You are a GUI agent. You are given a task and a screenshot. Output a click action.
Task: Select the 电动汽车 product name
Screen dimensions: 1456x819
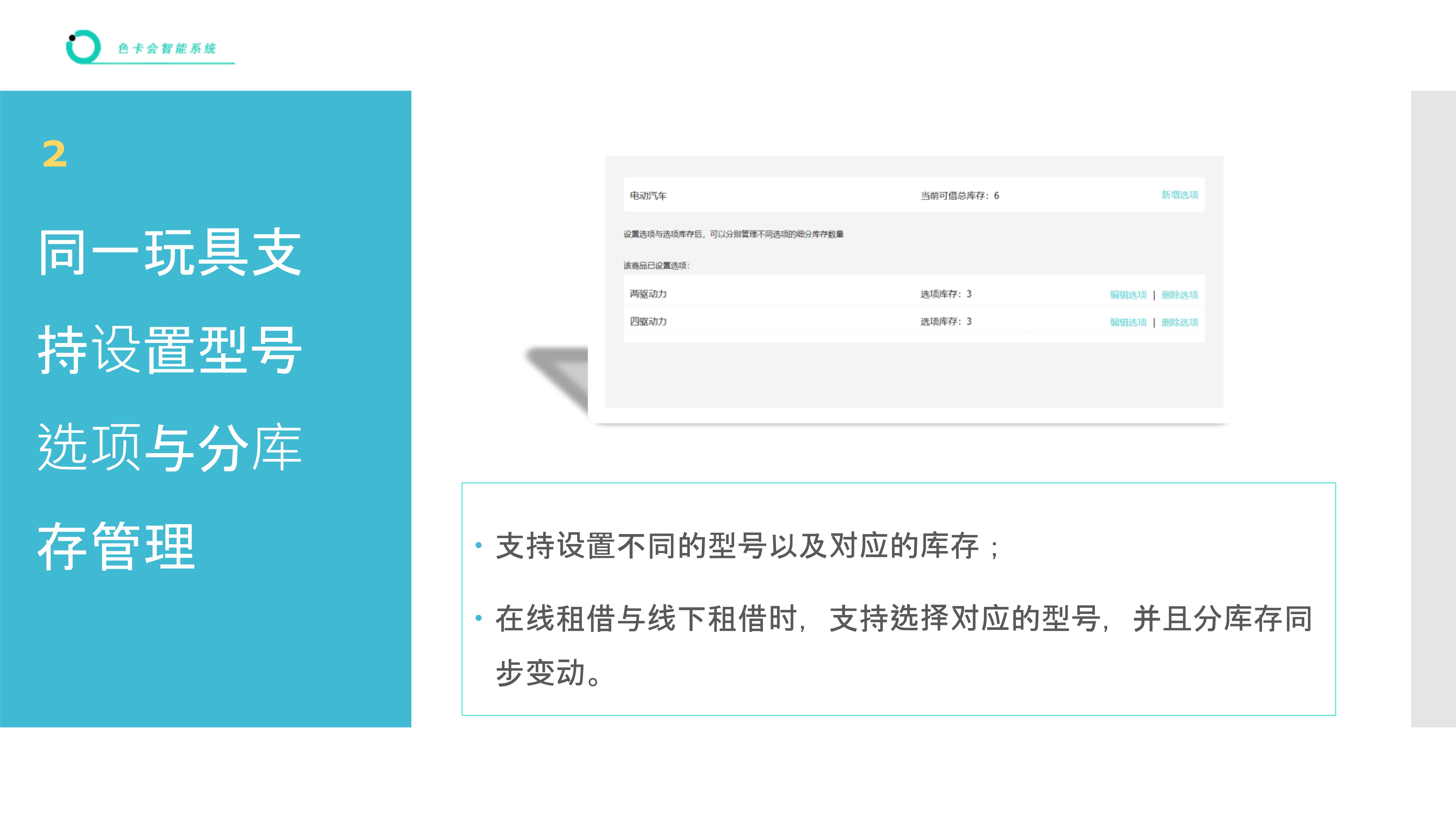[x=648, y=196]
